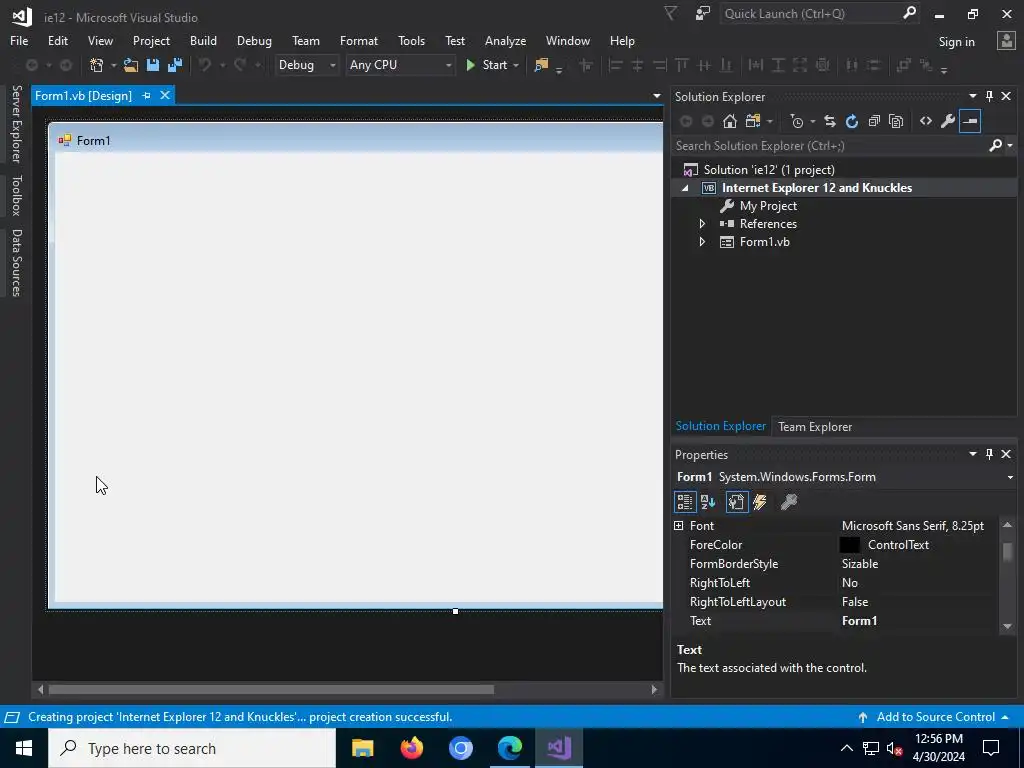The width and height of the screenshot is (1024, 768).
Task: Click the Solution Explorer search magnifier
Action: click(995, 146)
